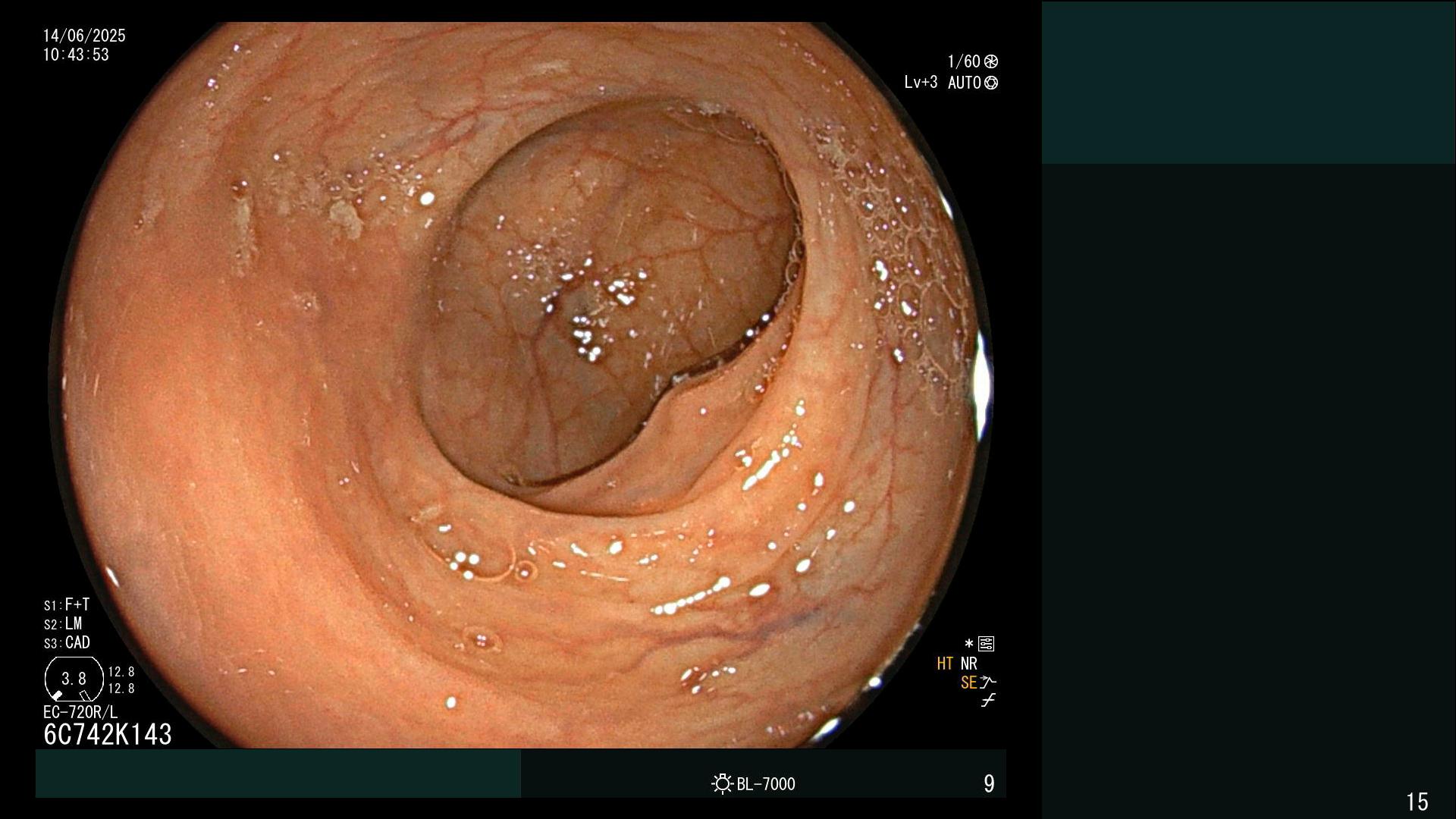Click the shutter value 1/60
The width and height of the screenshot is (1456, 819).
click(964, 61)
